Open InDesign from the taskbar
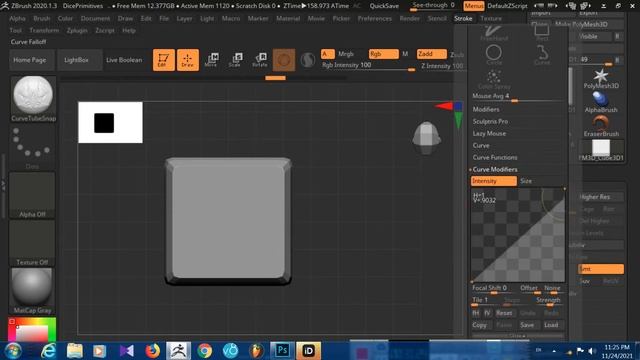This screenshot has width=640, height=360. [308, 351]
